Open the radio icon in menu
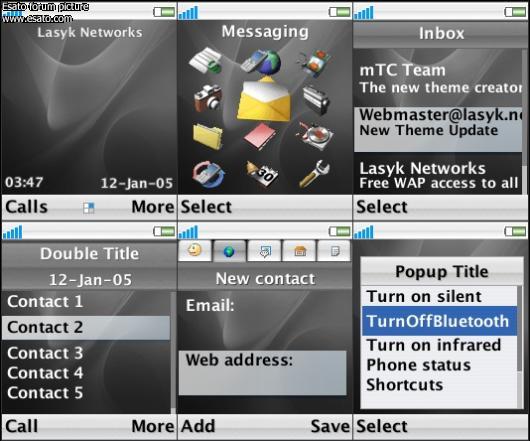Image resolution: width=530 pixels, height=441 pixels. (x=316, y=100)
